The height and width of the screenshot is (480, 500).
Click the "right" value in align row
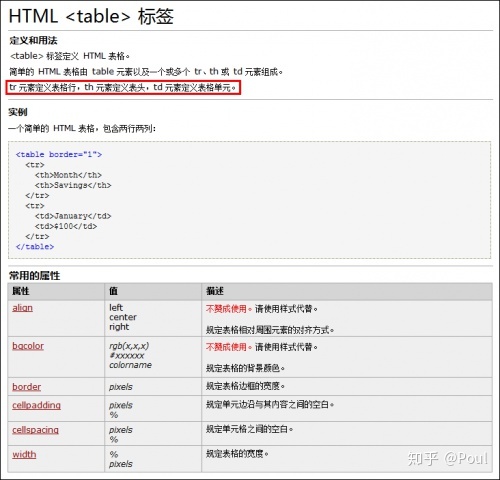point(119,327)
